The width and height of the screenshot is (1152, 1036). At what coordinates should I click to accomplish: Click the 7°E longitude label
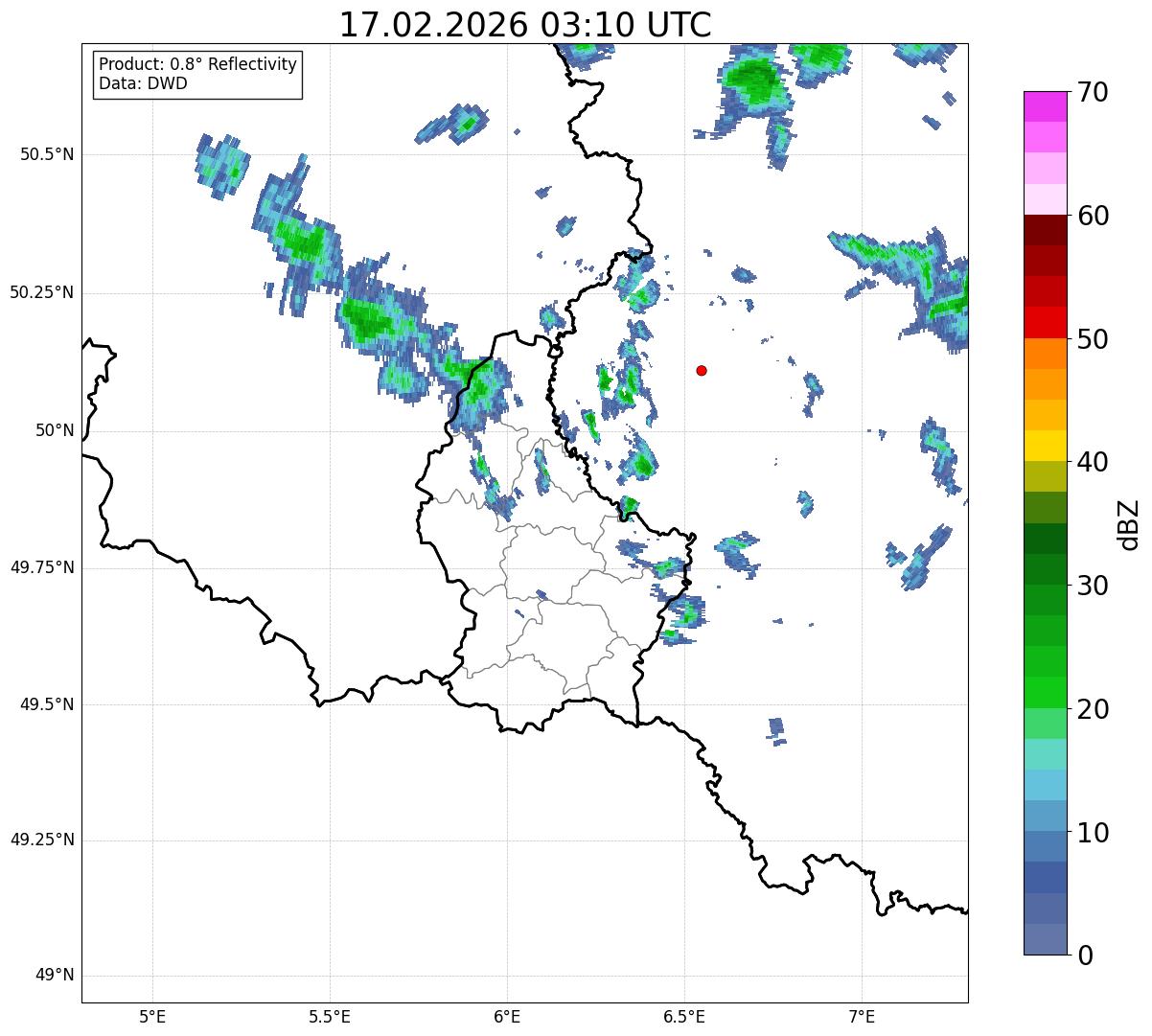tap(862, 1016)
